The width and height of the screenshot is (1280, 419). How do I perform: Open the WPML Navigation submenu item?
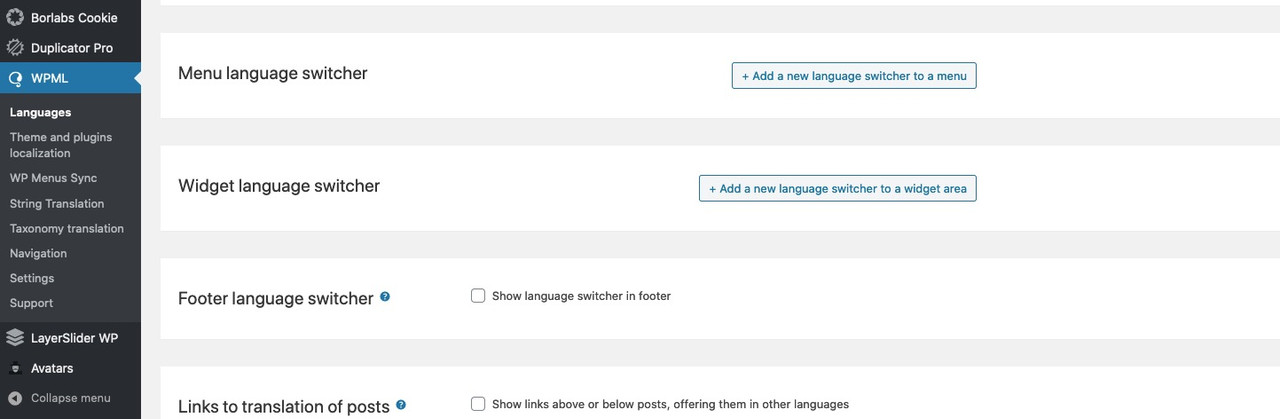point(38,254)
